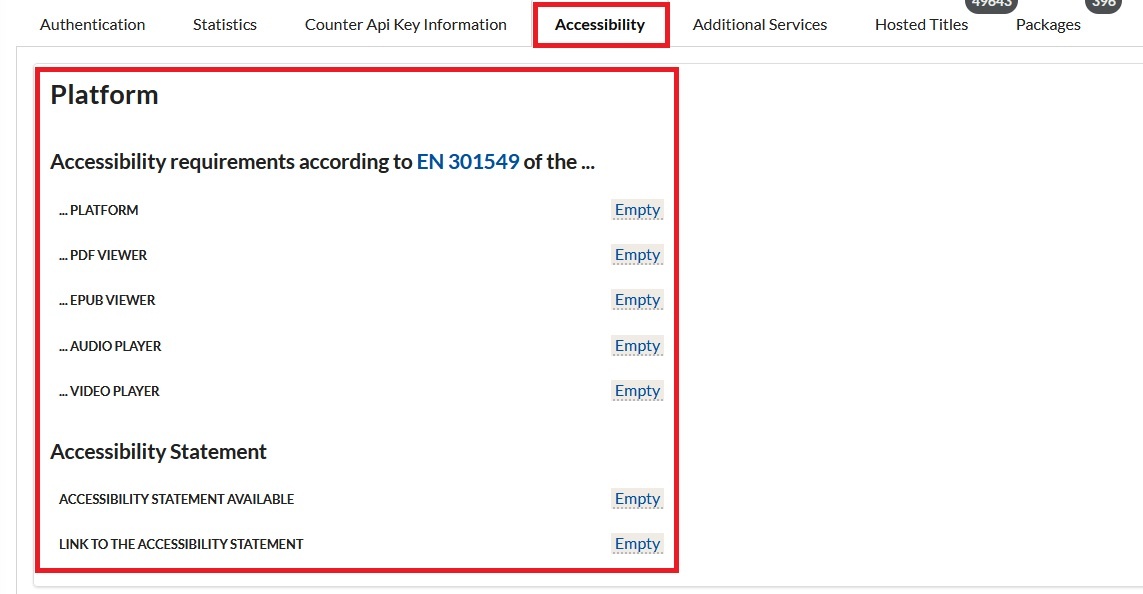This screenshot has width=1143, height=594.
Task: Open Counter Api Key Information tab
Action: tap(405, 25)
